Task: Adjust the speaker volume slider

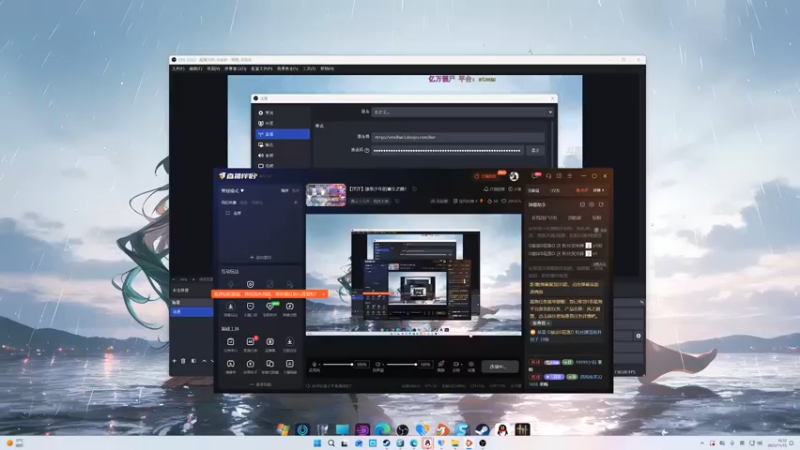Action: [x=402, y=364]
